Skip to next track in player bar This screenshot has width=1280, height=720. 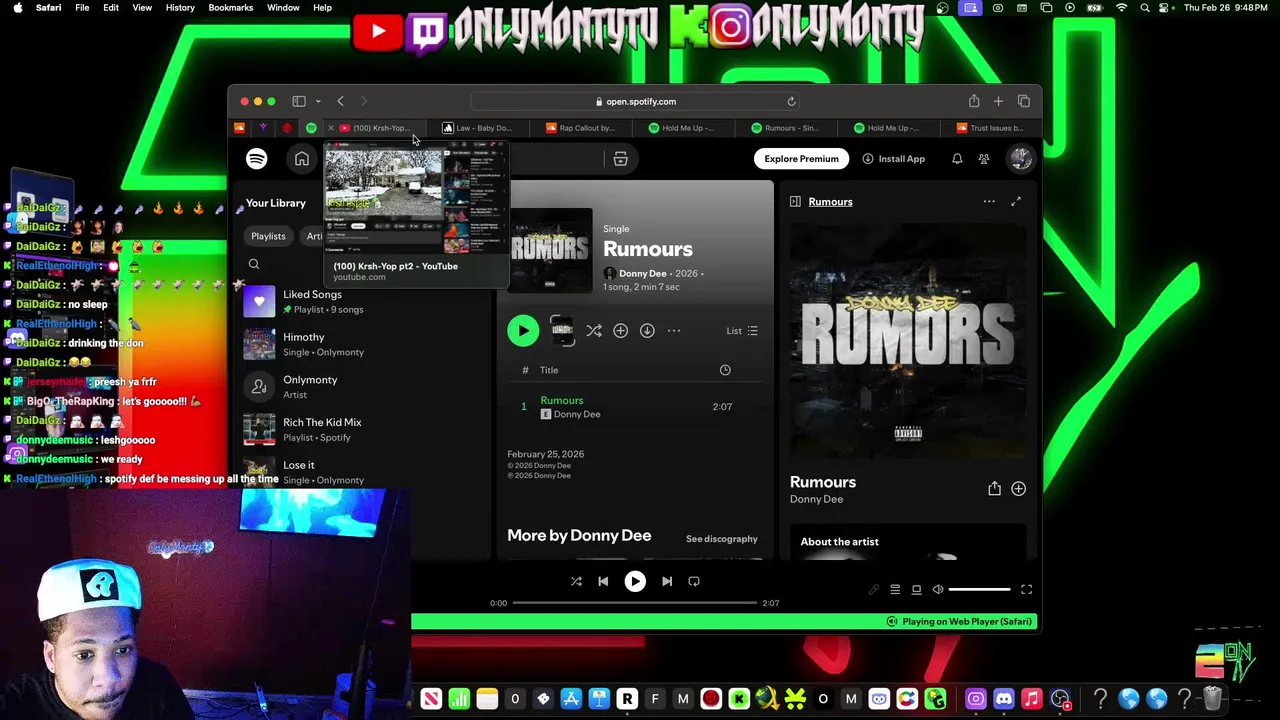point(667,581)
